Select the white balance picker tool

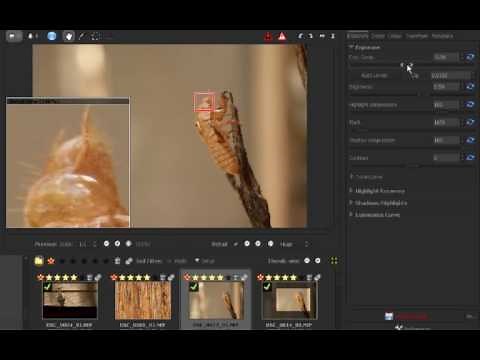[x=82, y=36]
